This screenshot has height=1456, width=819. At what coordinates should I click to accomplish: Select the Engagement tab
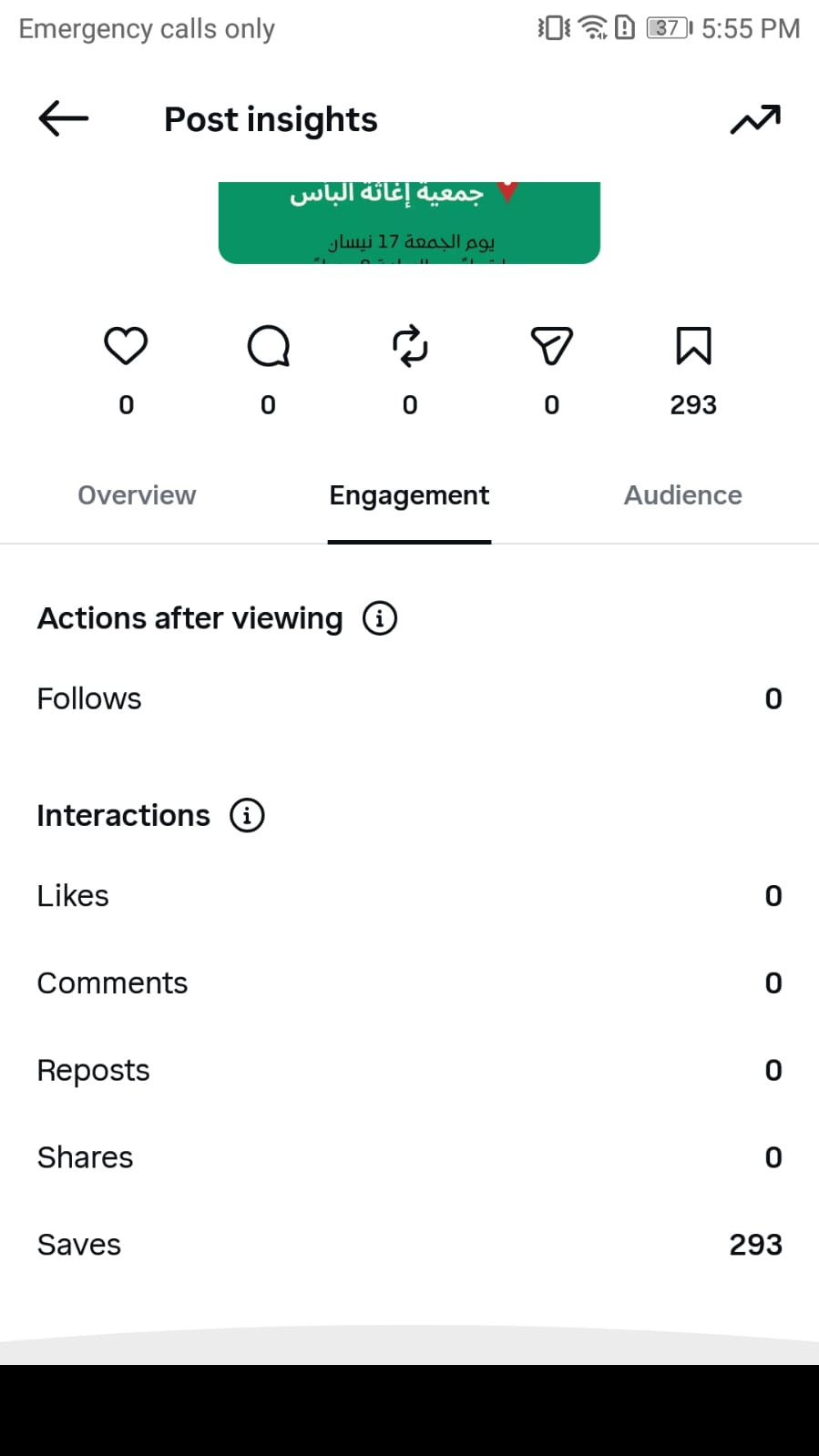point(409,495)
